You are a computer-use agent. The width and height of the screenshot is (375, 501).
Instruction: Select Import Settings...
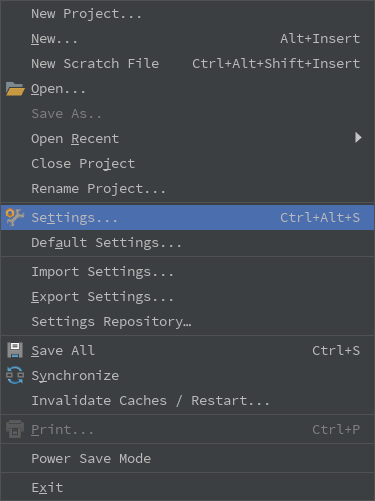pos(187,272)
